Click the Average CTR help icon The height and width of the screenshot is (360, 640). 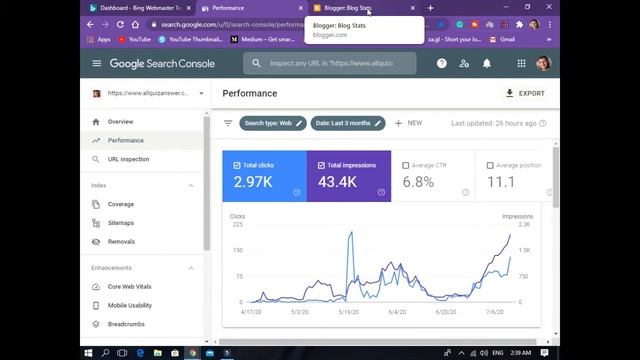coord(465,192)
